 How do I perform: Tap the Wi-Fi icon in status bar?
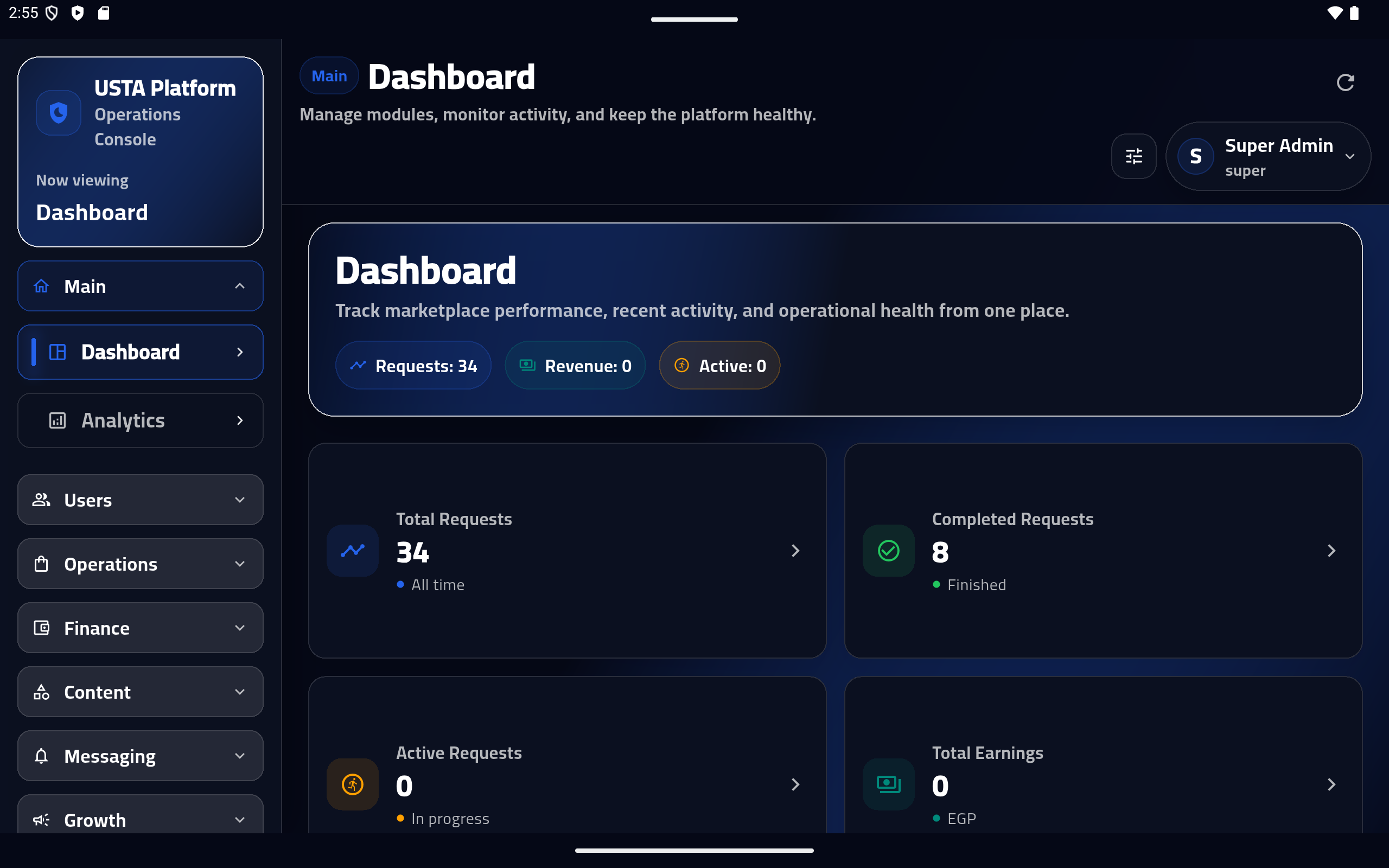pos(1335,12)
